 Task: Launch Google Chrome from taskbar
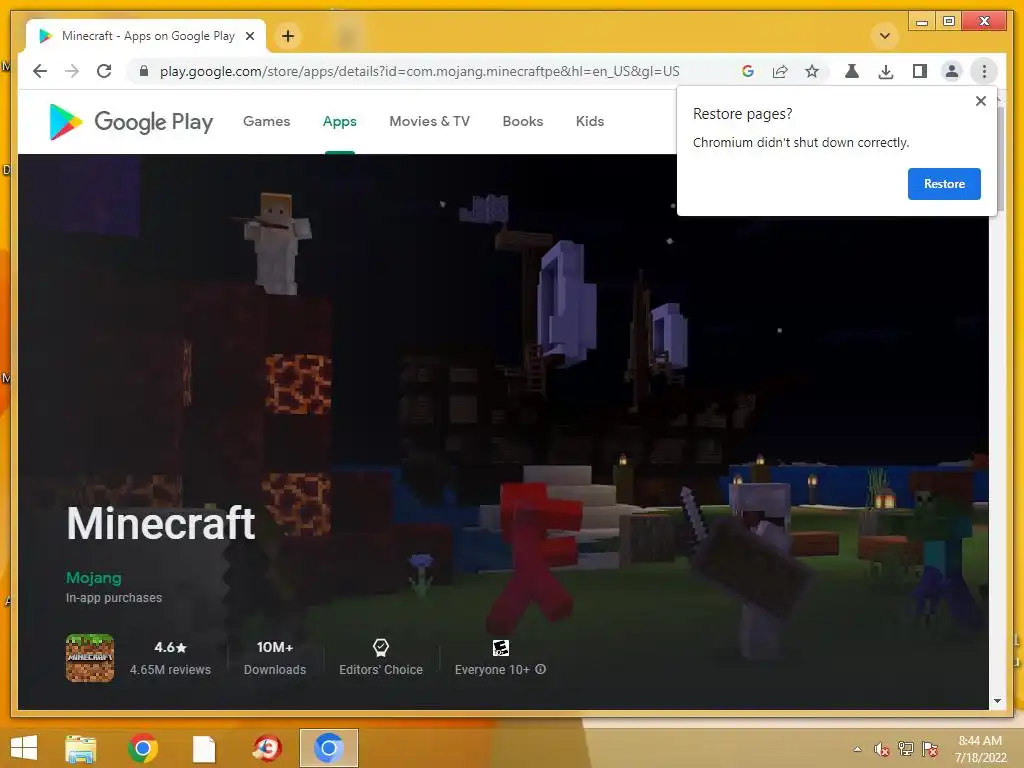coord(142,748)
